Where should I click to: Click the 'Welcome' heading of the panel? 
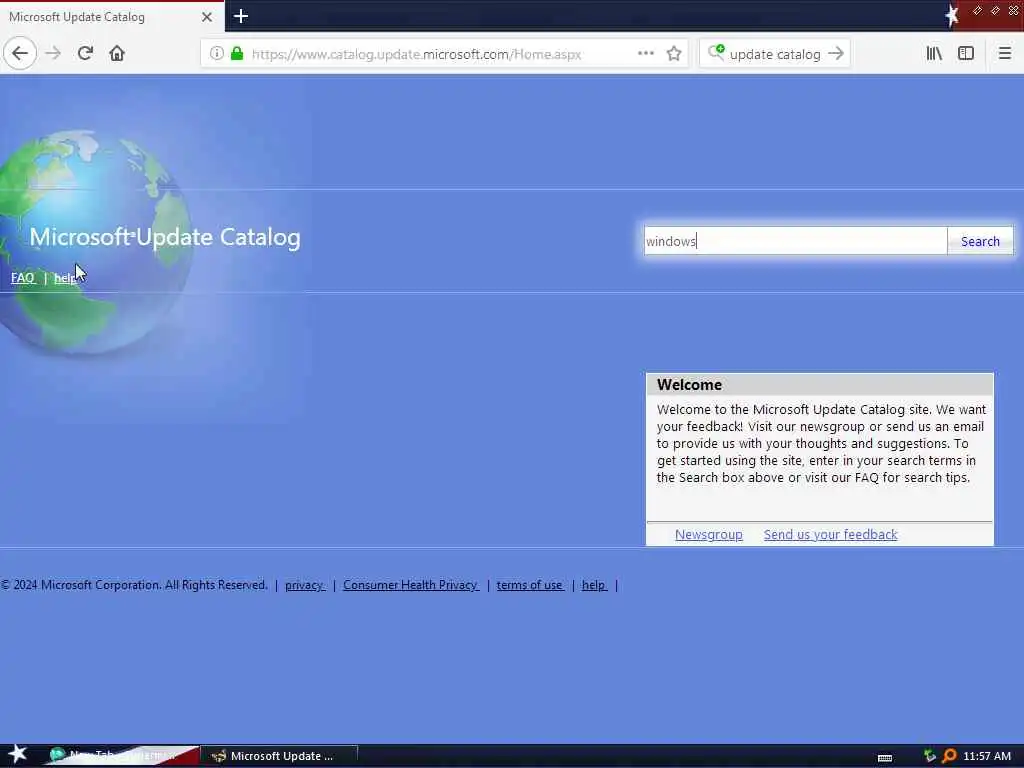click(x=689, y=385)
